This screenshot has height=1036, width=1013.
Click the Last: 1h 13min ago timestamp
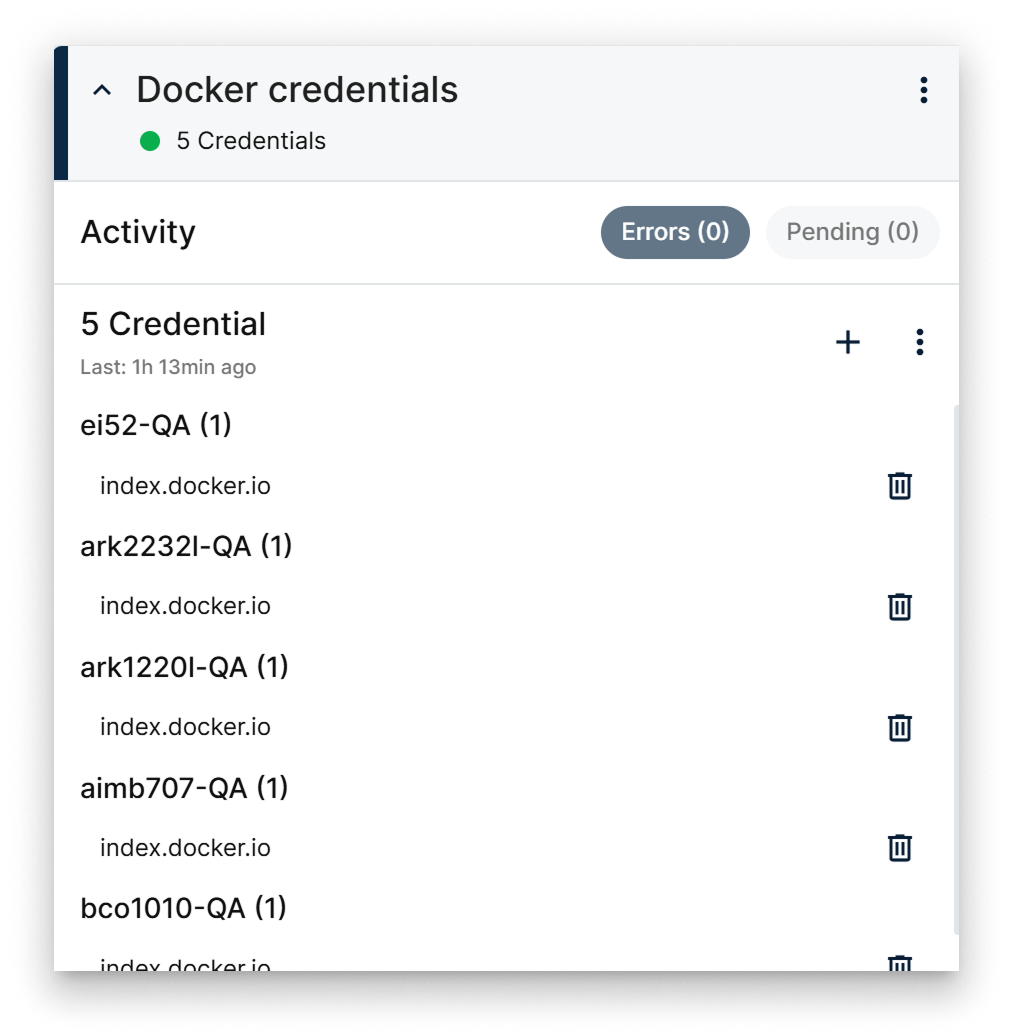[168, 367]
